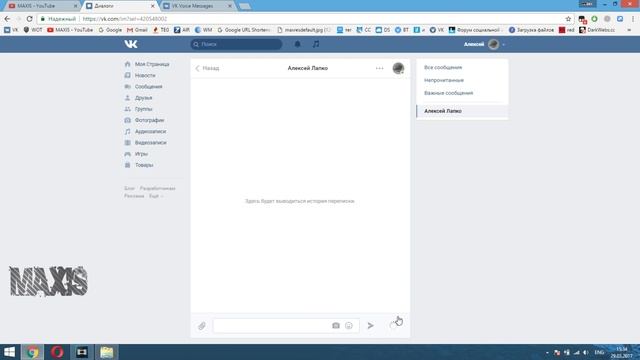Screen dimensions: 640x360
Task: Open the VK bookmark on the bookmarks bar
Action: point(11,30)
